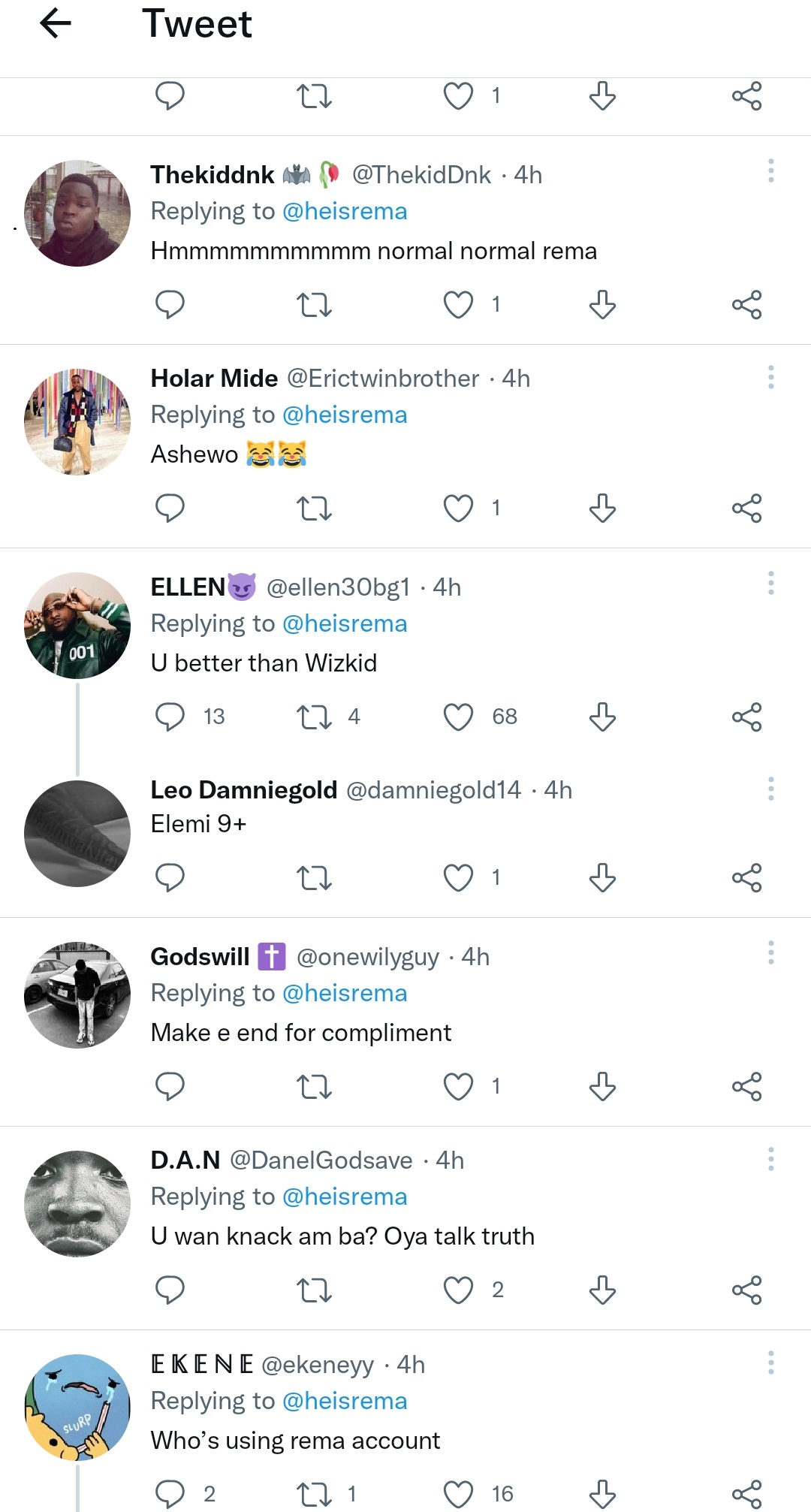Download Leo Damniegold's Elemi 9+ tweet
811x1512 pixels.
(602, 877)
